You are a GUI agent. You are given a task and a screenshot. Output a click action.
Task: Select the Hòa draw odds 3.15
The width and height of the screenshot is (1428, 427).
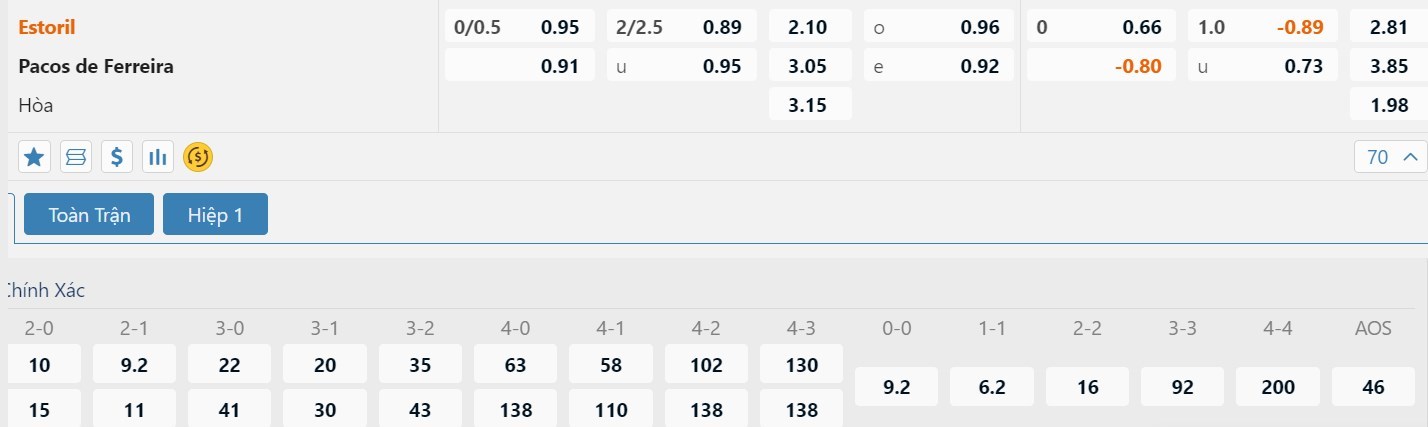(810, 104)
